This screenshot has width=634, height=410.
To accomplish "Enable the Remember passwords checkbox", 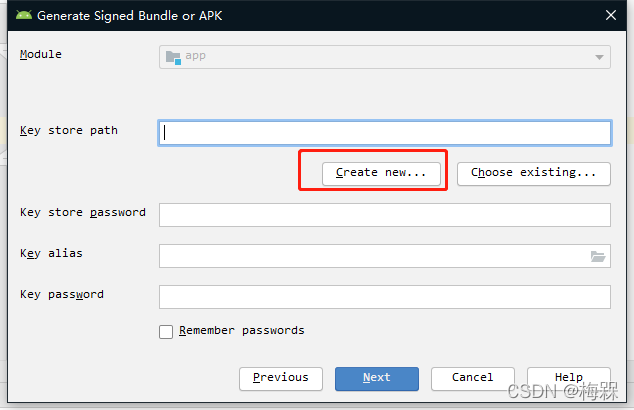I will [x=166, y=332].
